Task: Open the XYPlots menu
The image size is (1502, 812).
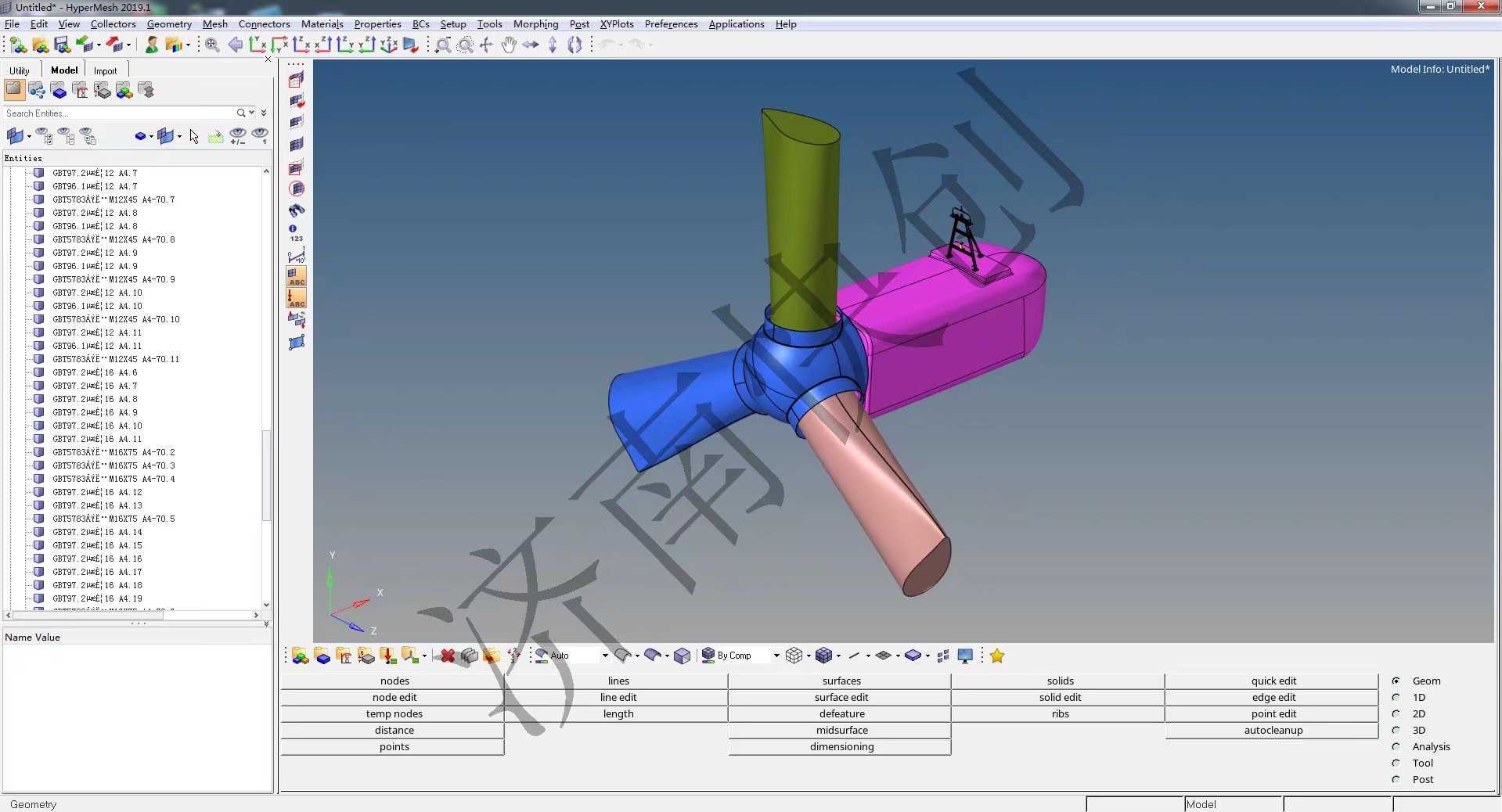Action: tap(617, 24)
